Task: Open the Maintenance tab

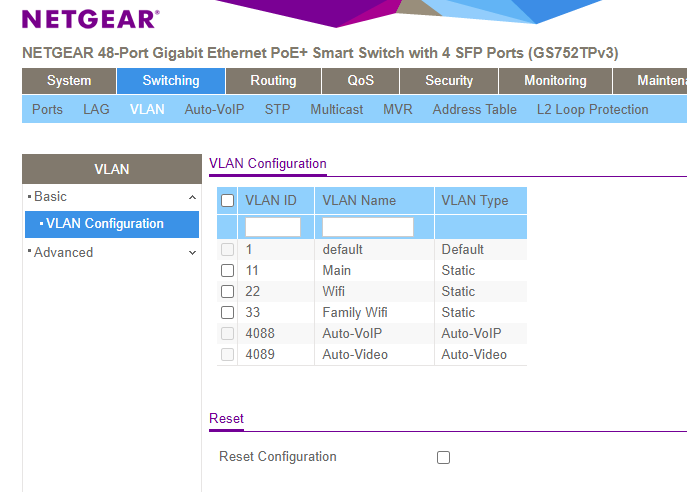Action: pyautogui.click(x=650, y=81)
